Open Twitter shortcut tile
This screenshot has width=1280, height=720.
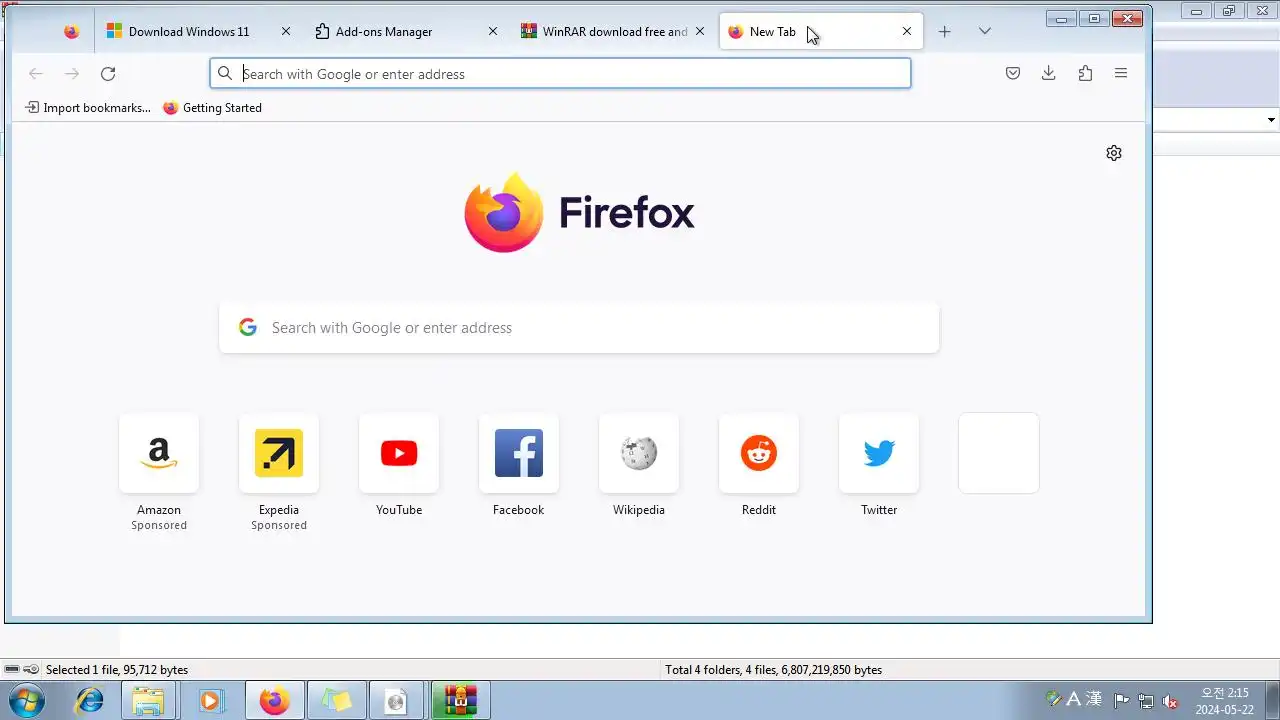coord(879,453)
